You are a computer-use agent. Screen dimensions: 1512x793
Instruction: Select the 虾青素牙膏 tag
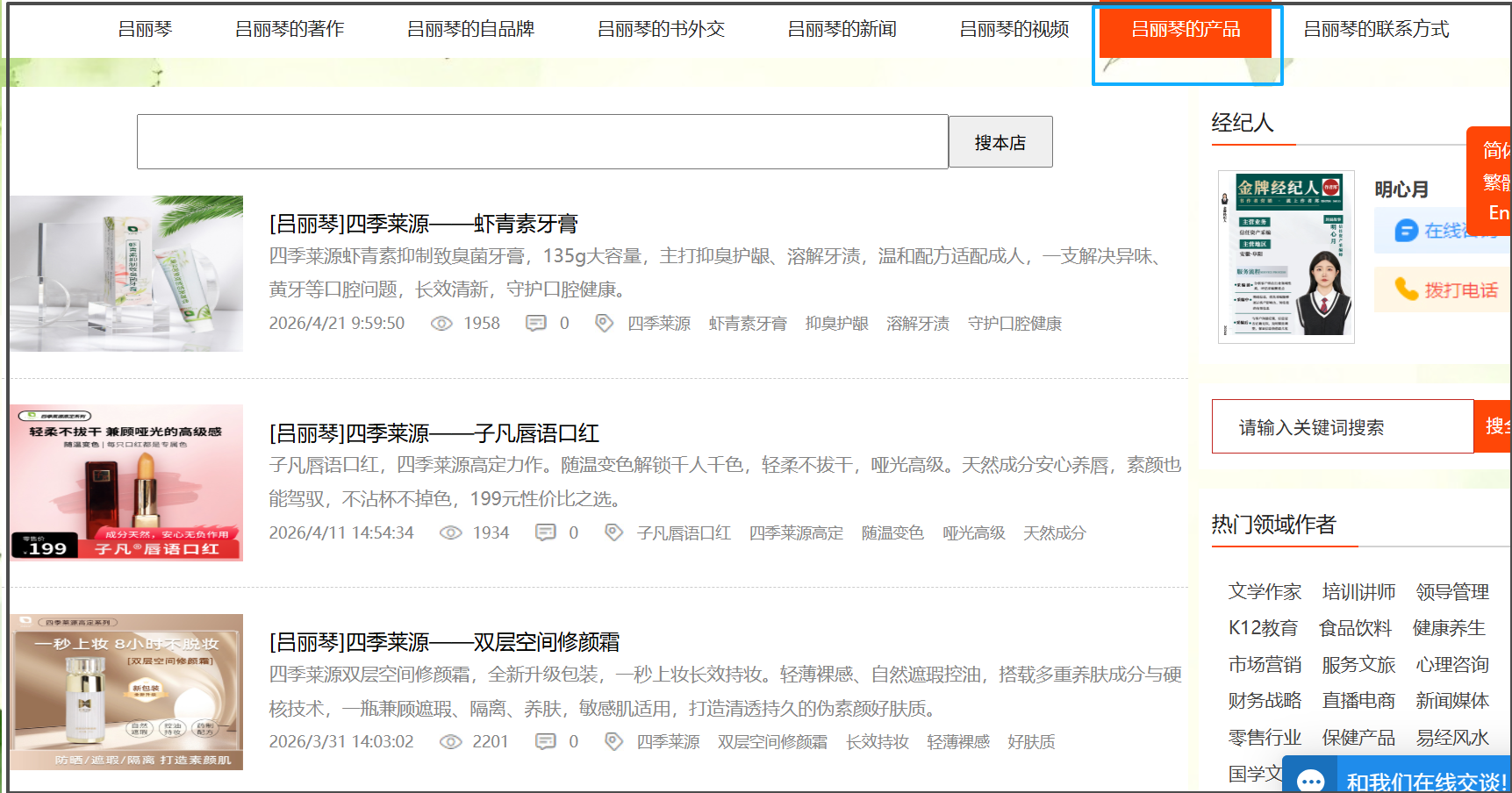coord(748,324)
